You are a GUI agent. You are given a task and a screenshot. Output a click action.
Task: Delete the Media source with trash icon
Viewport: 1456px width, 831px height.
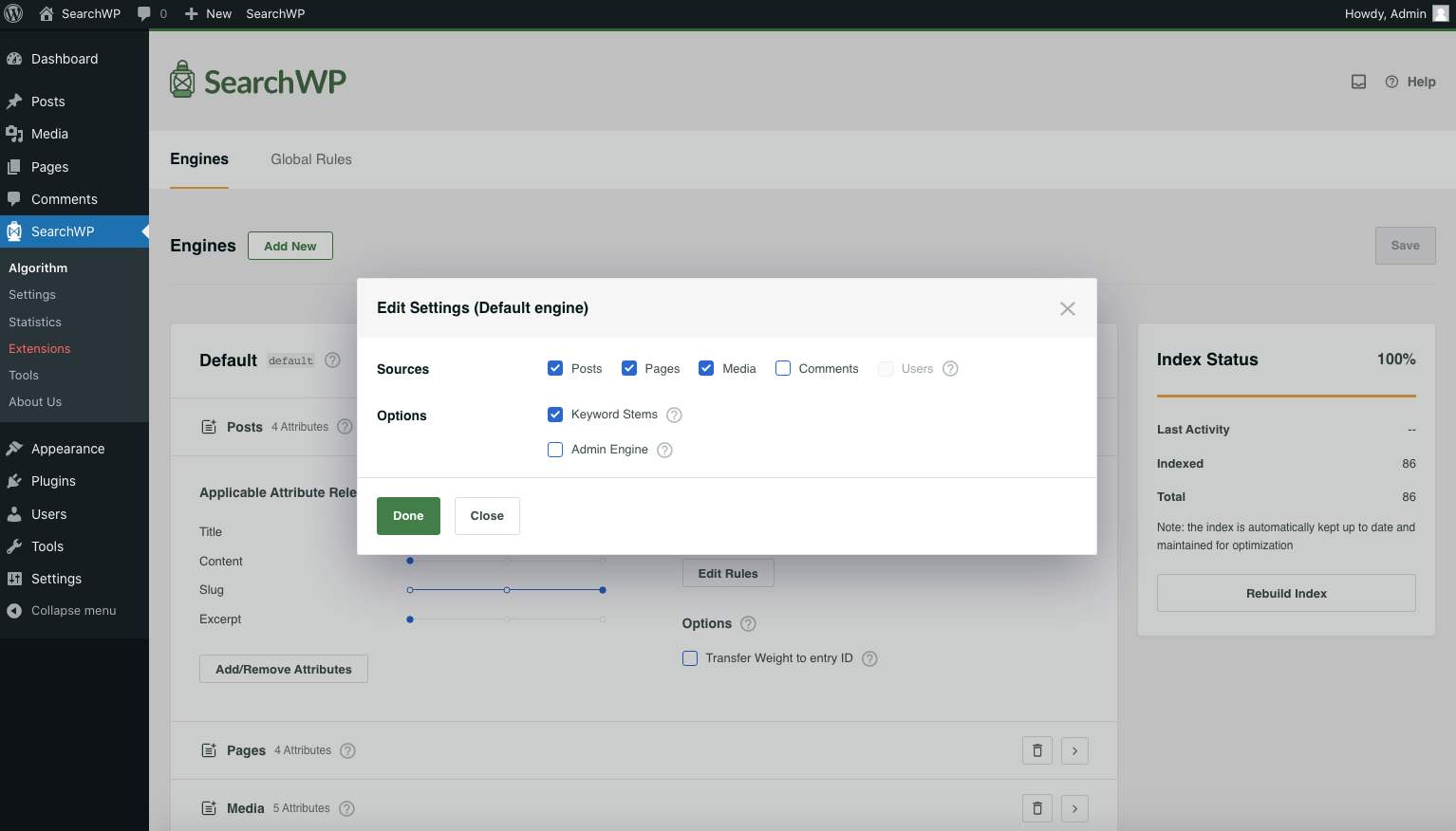click(1037, 808)
